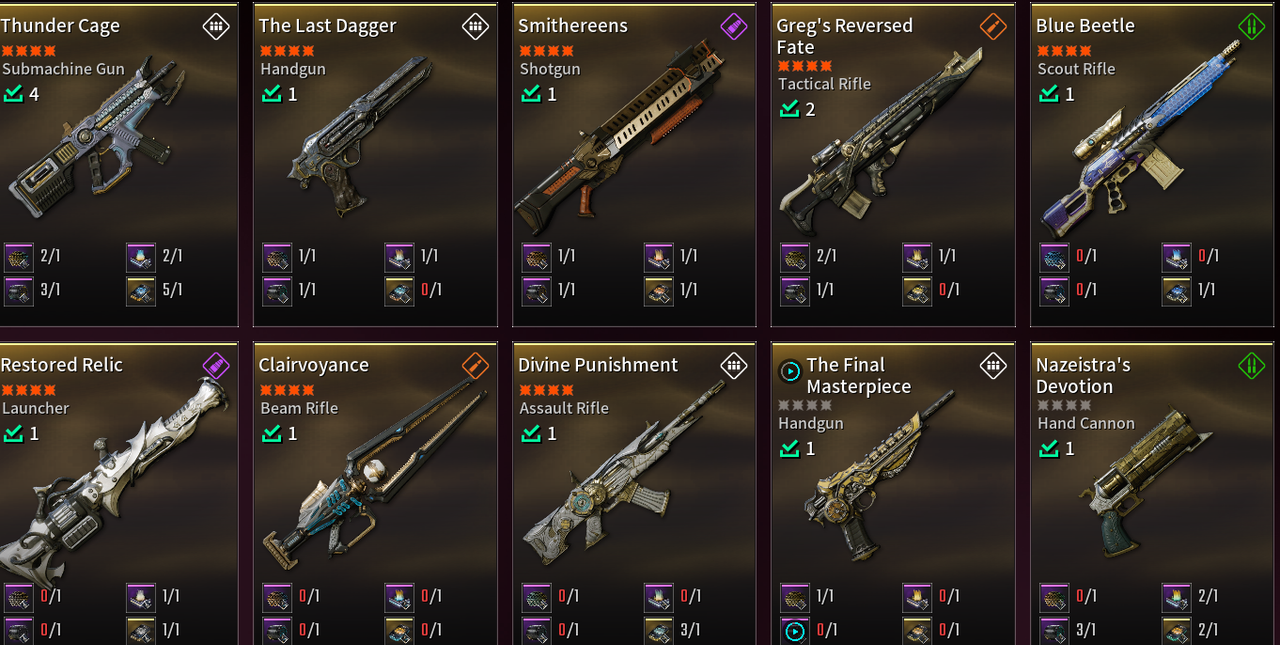Click the owned checkmark under Blue Beetle
Screen dimensions: 1280x645
[1049, 94]
